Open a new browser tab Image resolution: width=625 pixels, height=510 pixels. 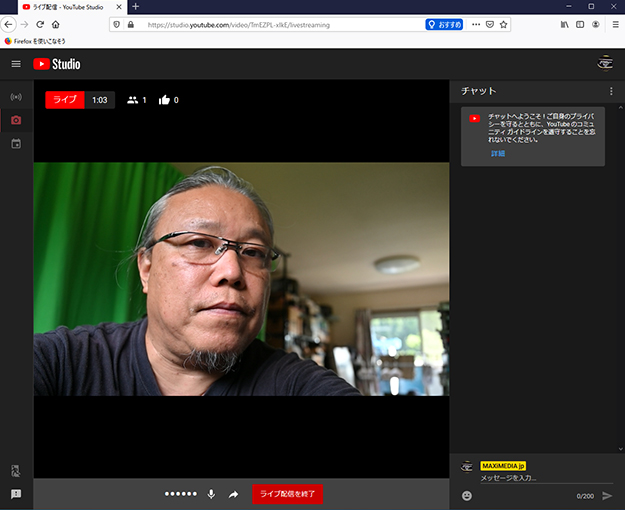click(x=136, y=7)
